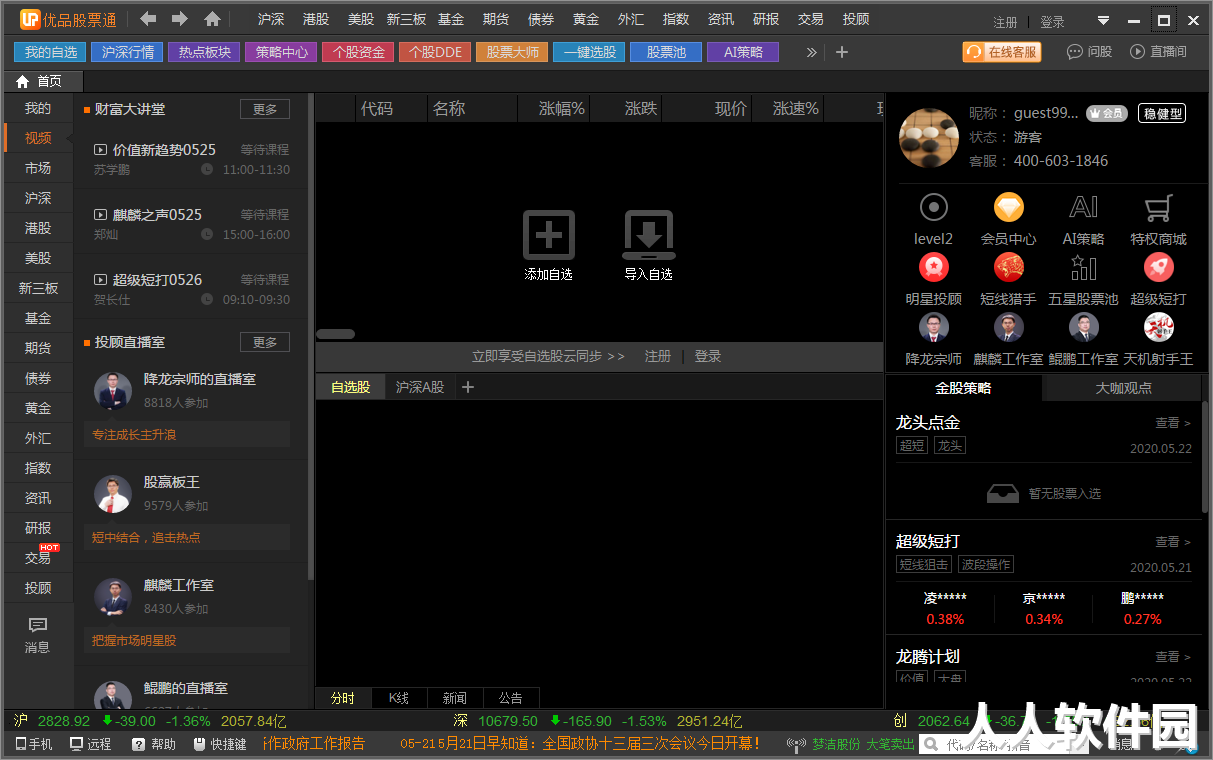Image resolution: width=1213 pixels, height=760 pixels.
Task: Click 热点板块 toolbar button
Action: tap(205, 52)
